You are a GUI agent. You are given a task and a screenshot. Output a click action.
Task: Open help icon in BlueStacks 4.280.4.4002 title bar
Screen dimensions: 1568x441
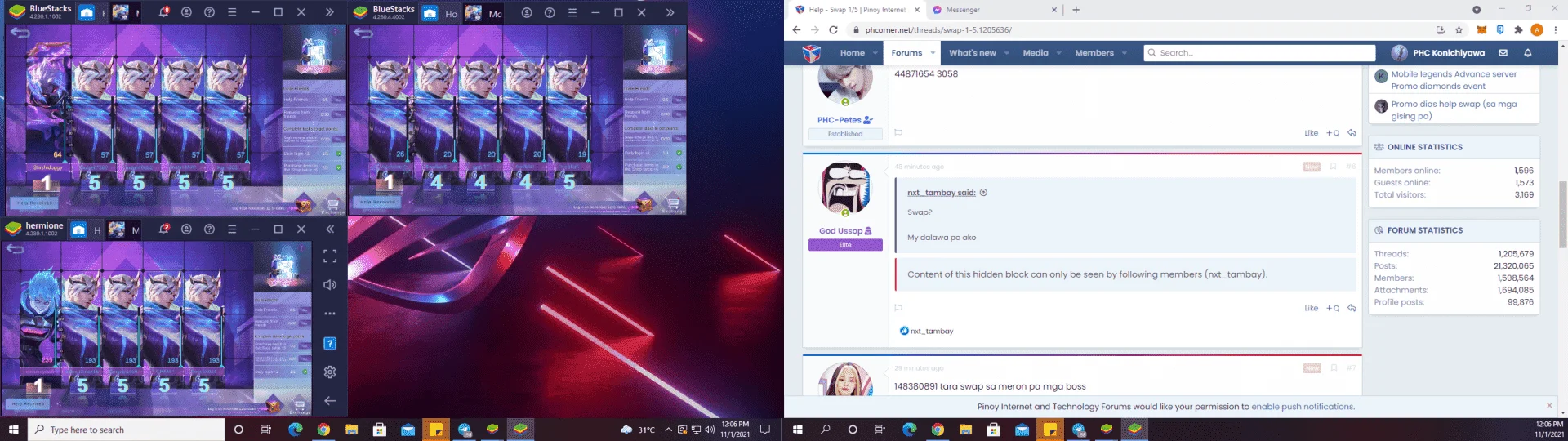coord(550,12)
